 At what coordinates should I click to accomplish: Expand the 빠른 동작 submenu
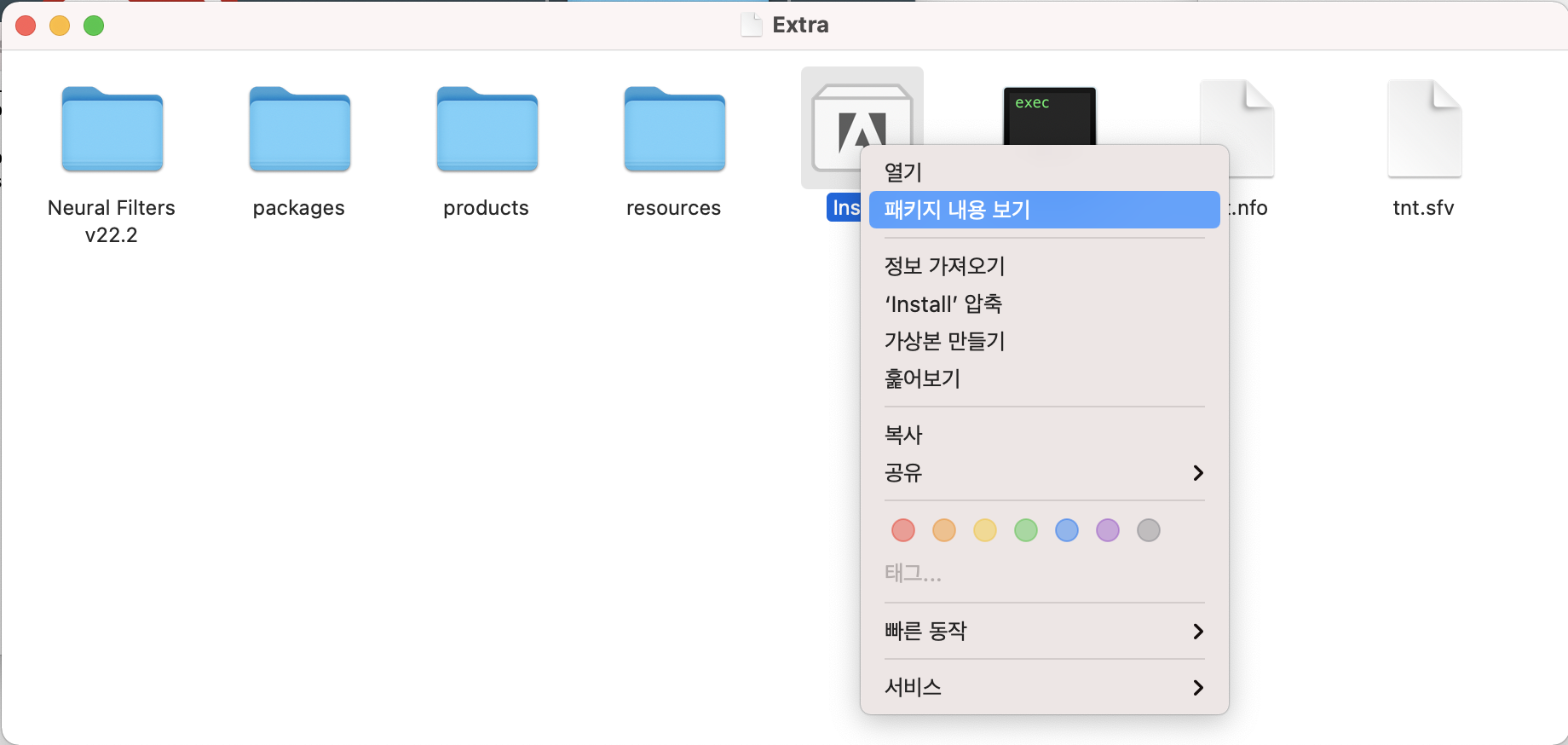(1045, 631)
